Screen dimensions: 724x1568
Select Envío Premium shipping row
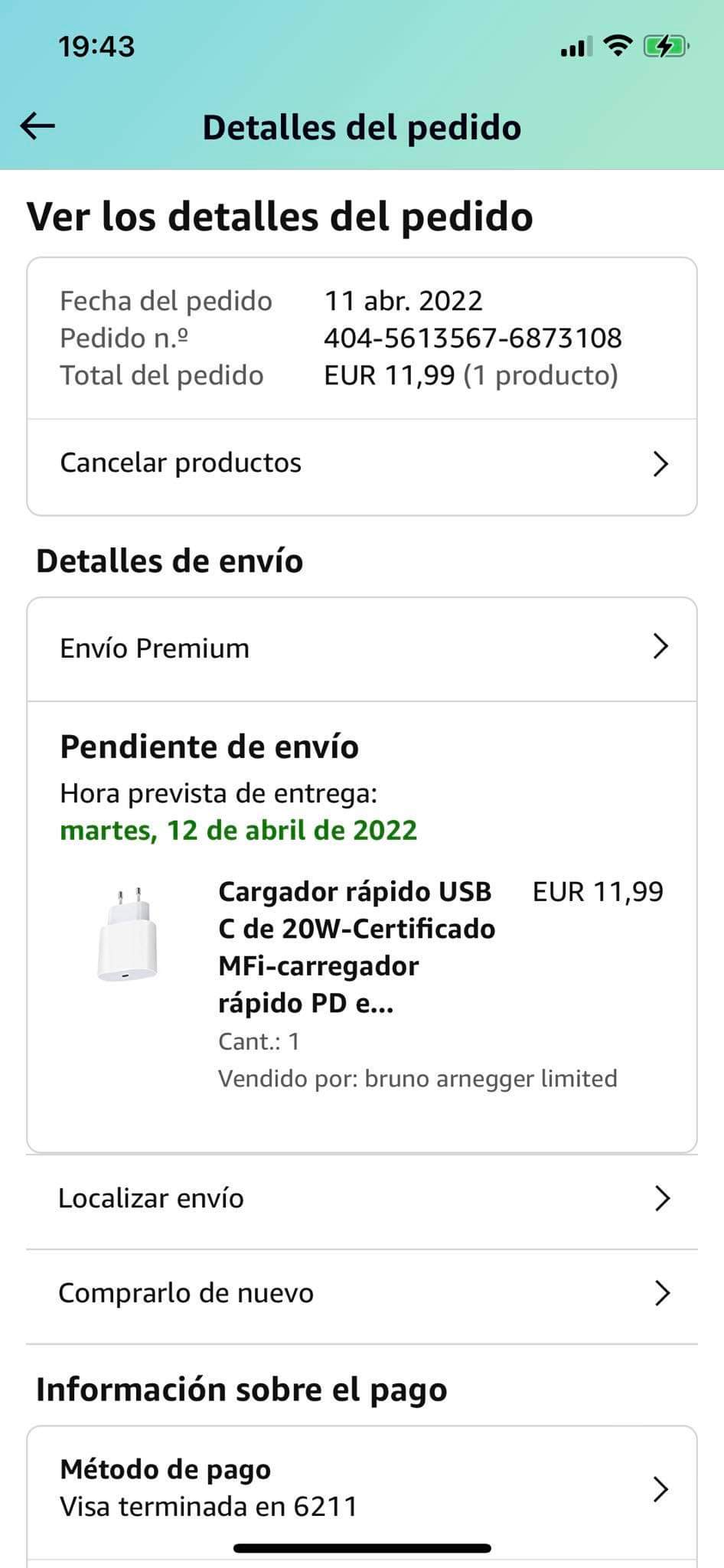coord(155,648)
